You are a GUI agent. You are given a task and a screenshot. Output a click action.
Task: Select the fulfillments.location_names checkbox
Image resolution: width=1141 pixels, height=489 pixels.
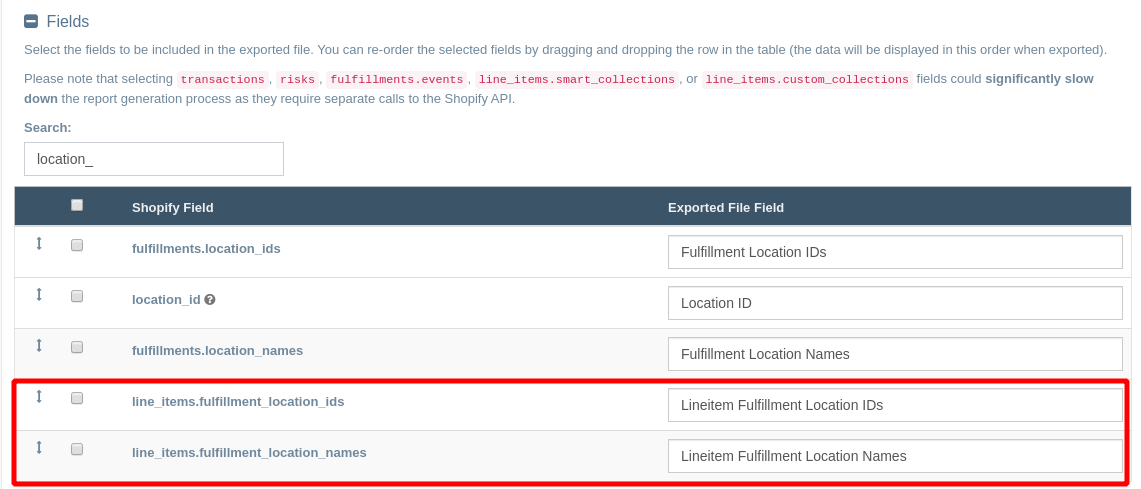(77, 347)
